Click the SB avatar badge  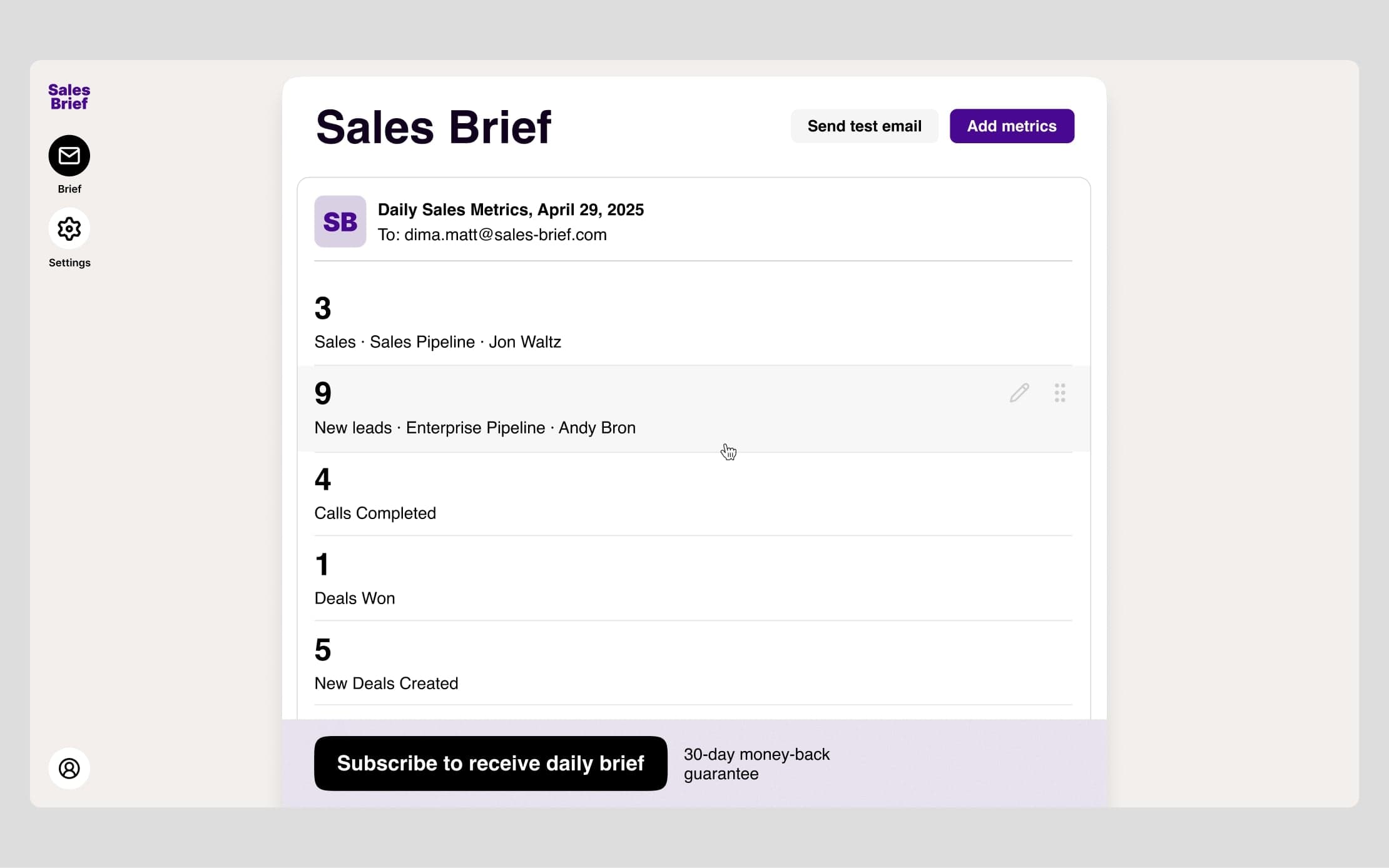(x=340, y=221)
